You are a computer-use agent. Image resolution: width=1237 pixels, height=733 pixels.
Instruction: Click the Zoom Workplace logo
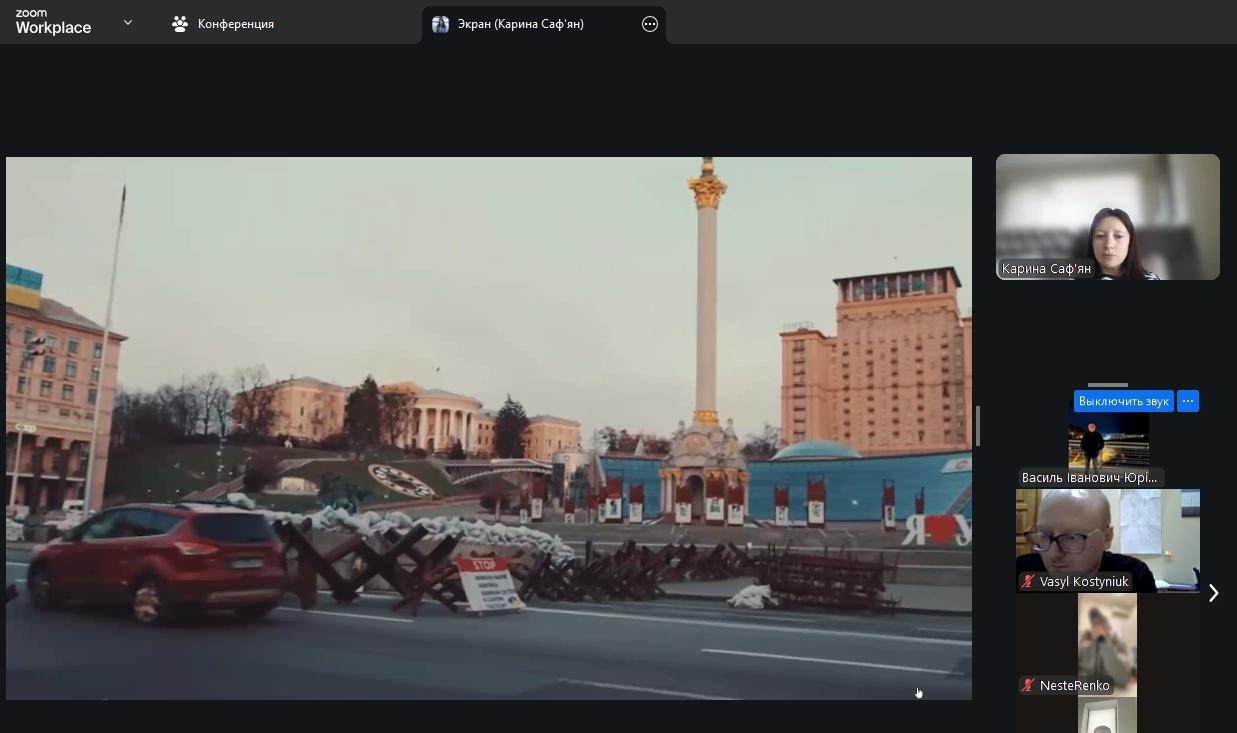tap(53, 22)
